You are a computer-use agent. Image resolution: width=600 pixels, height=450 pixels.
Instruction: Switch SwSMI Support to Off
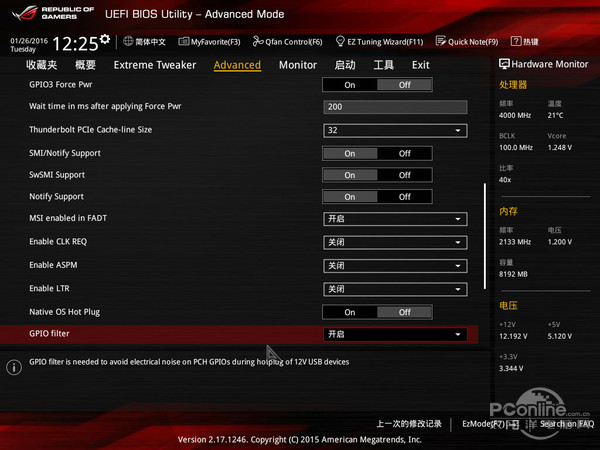pyautogui.click(x=404, y=175)
